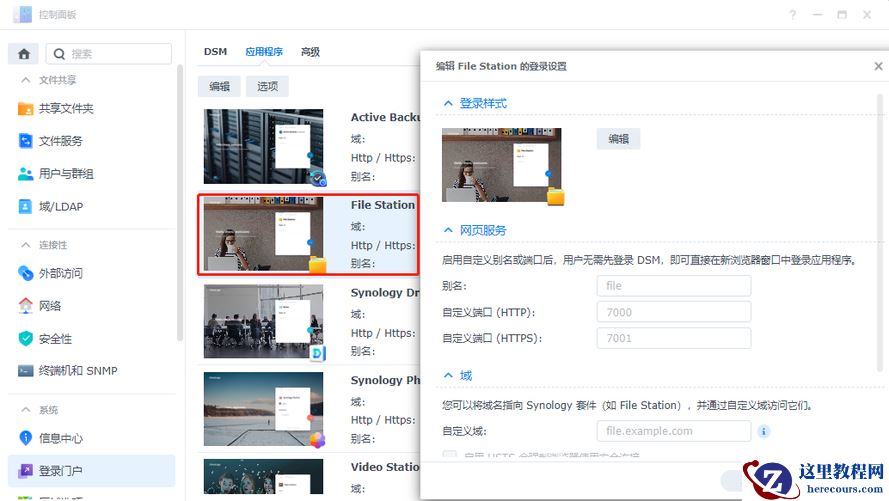Switch to the DSM tab
This screenshot has height=501, width=889.
215,52
